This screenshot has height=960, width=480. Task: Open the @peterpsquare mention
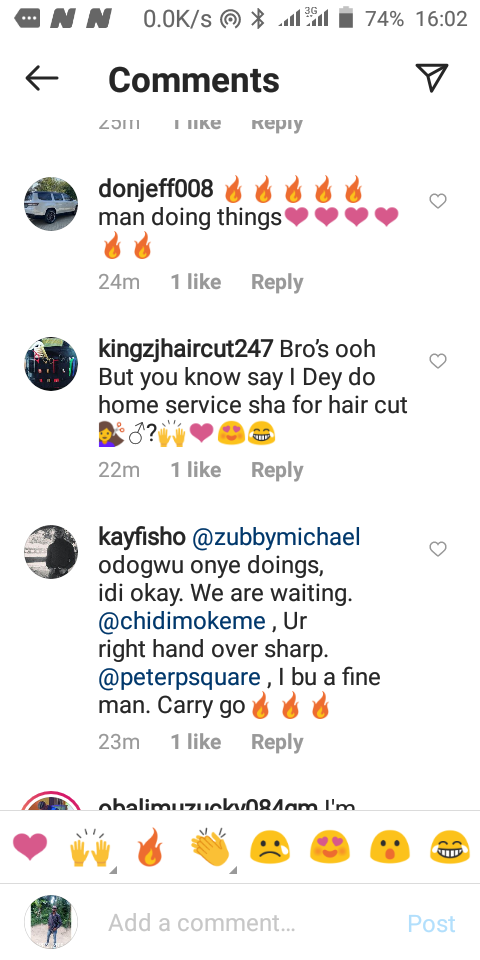tap(179, 678)
